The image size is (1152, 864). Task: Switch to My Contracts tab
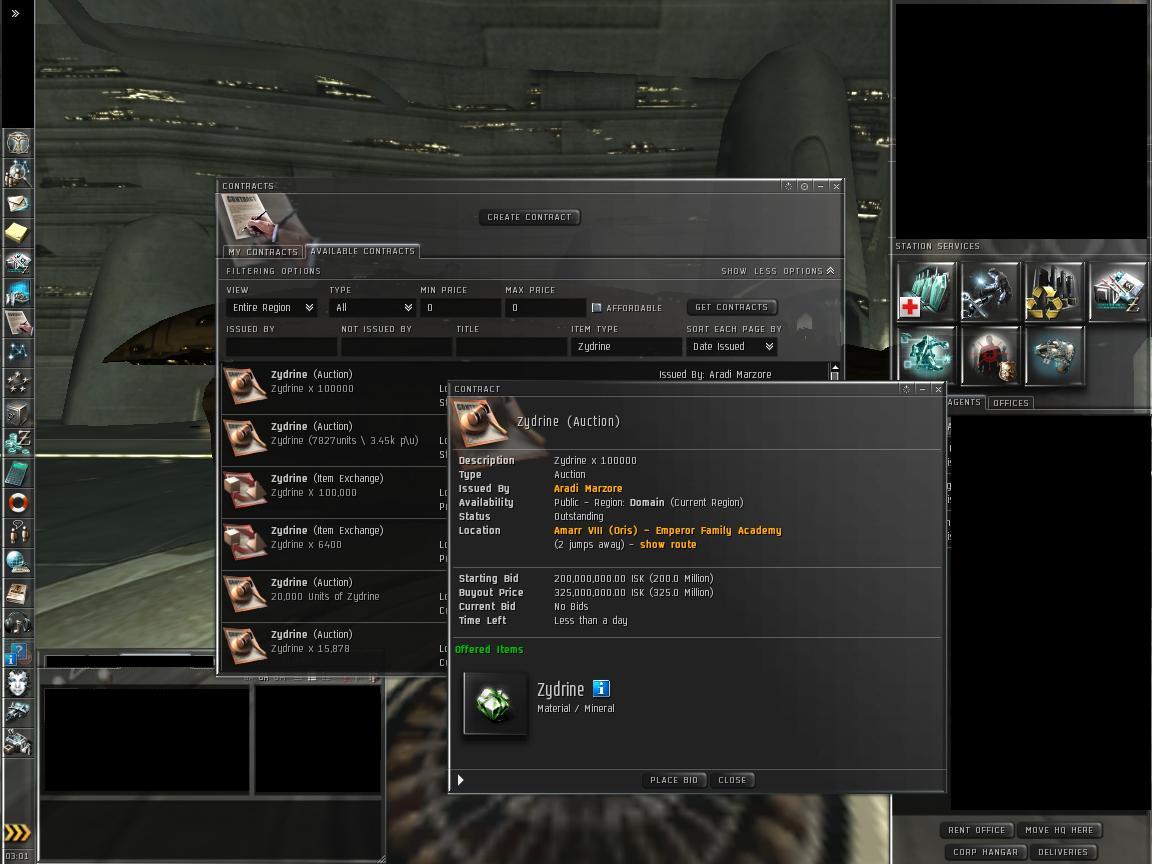[263, 252]
